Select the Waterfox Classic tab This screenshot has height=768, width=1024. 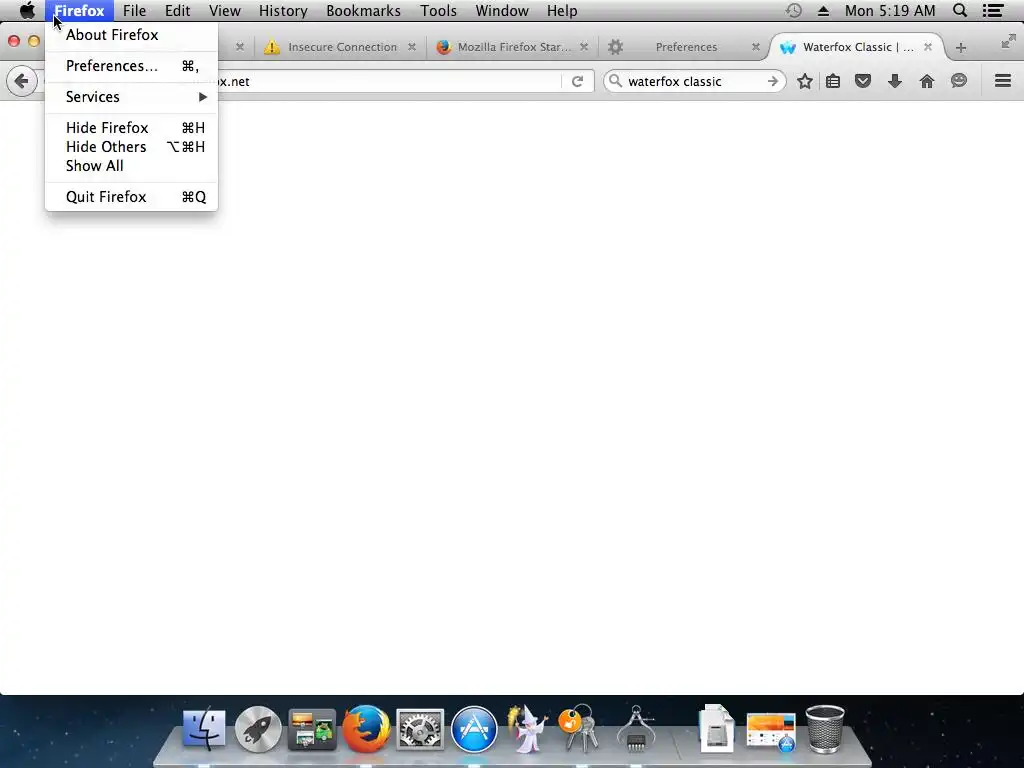[x=857, y=47]
